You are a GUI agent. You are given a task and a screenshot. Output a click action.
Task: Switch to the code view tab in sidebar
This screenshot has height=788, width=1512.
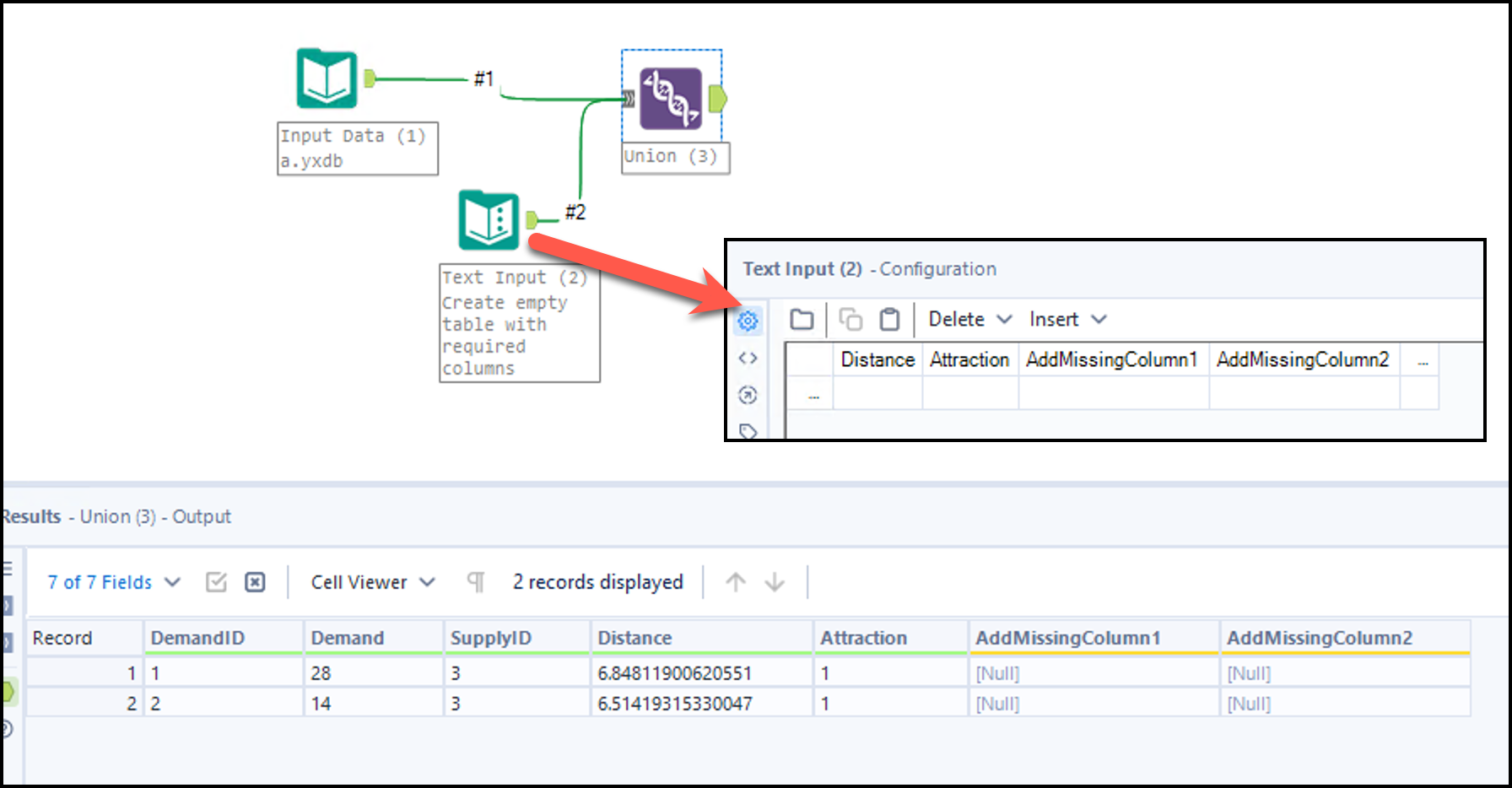748,358
